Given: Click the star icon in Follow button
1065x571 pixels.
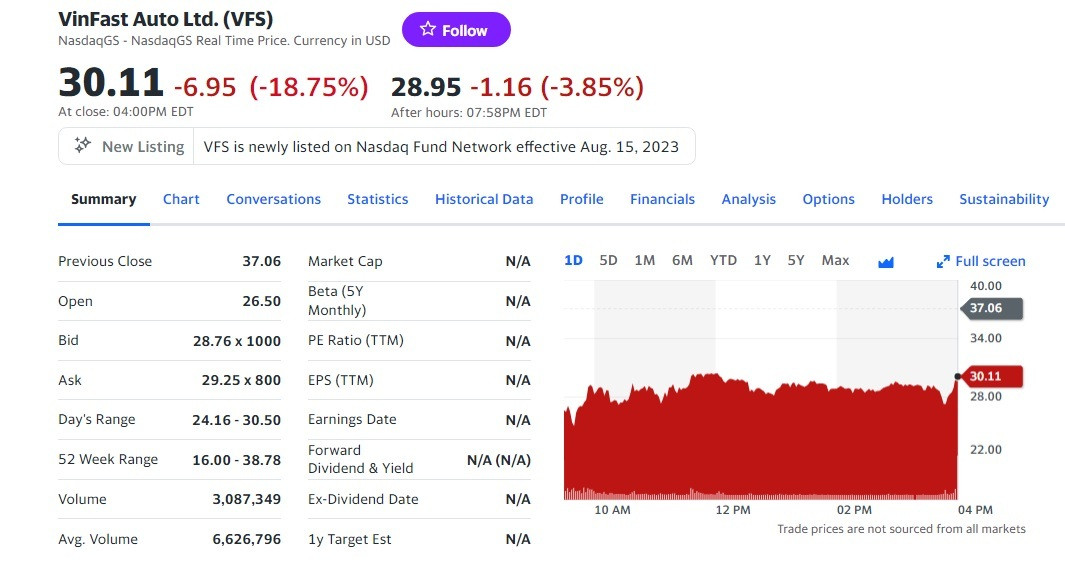Looking at the screenshot, I should (428, 30).
